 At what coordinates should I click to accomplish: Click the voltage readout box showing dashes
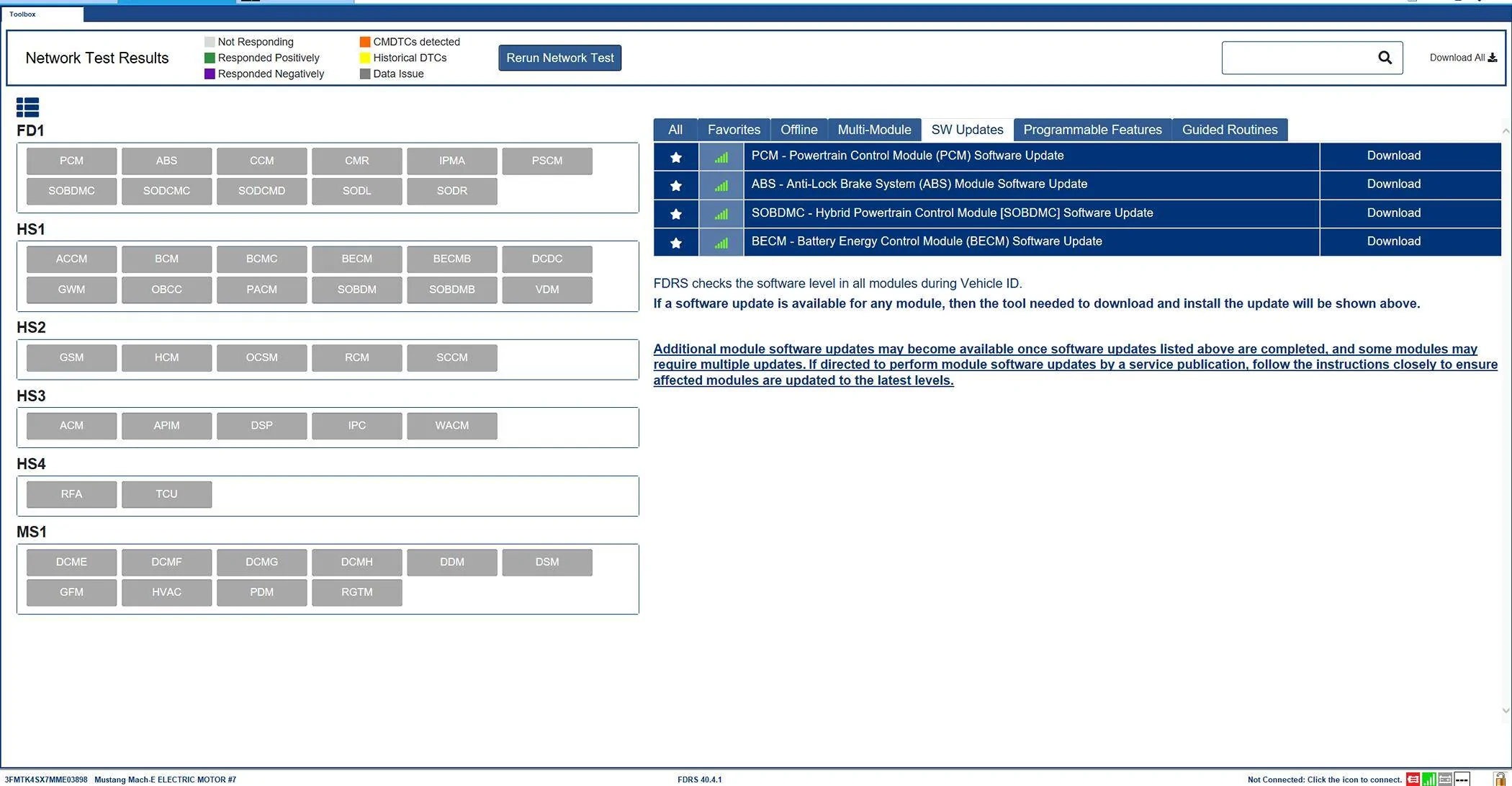pyautogui.click(x=1462, y=780)
